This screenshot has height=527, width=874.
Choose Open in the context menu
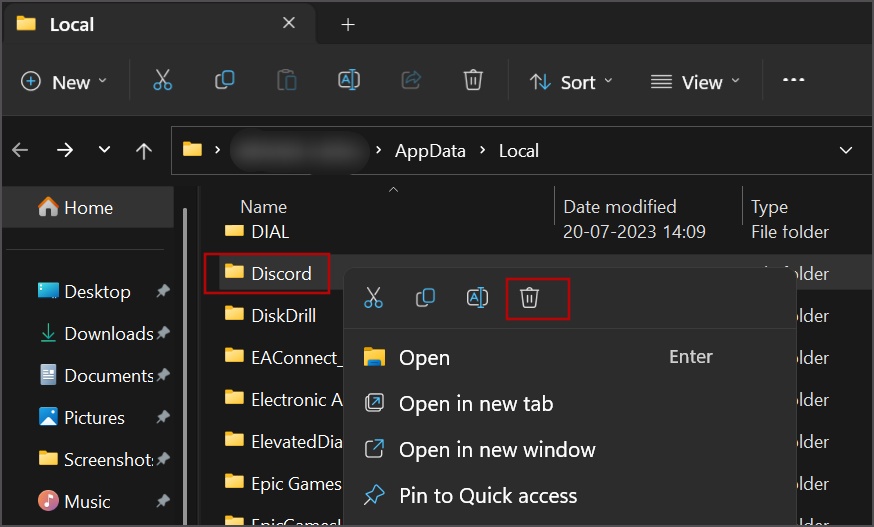(x=570, y=357)
